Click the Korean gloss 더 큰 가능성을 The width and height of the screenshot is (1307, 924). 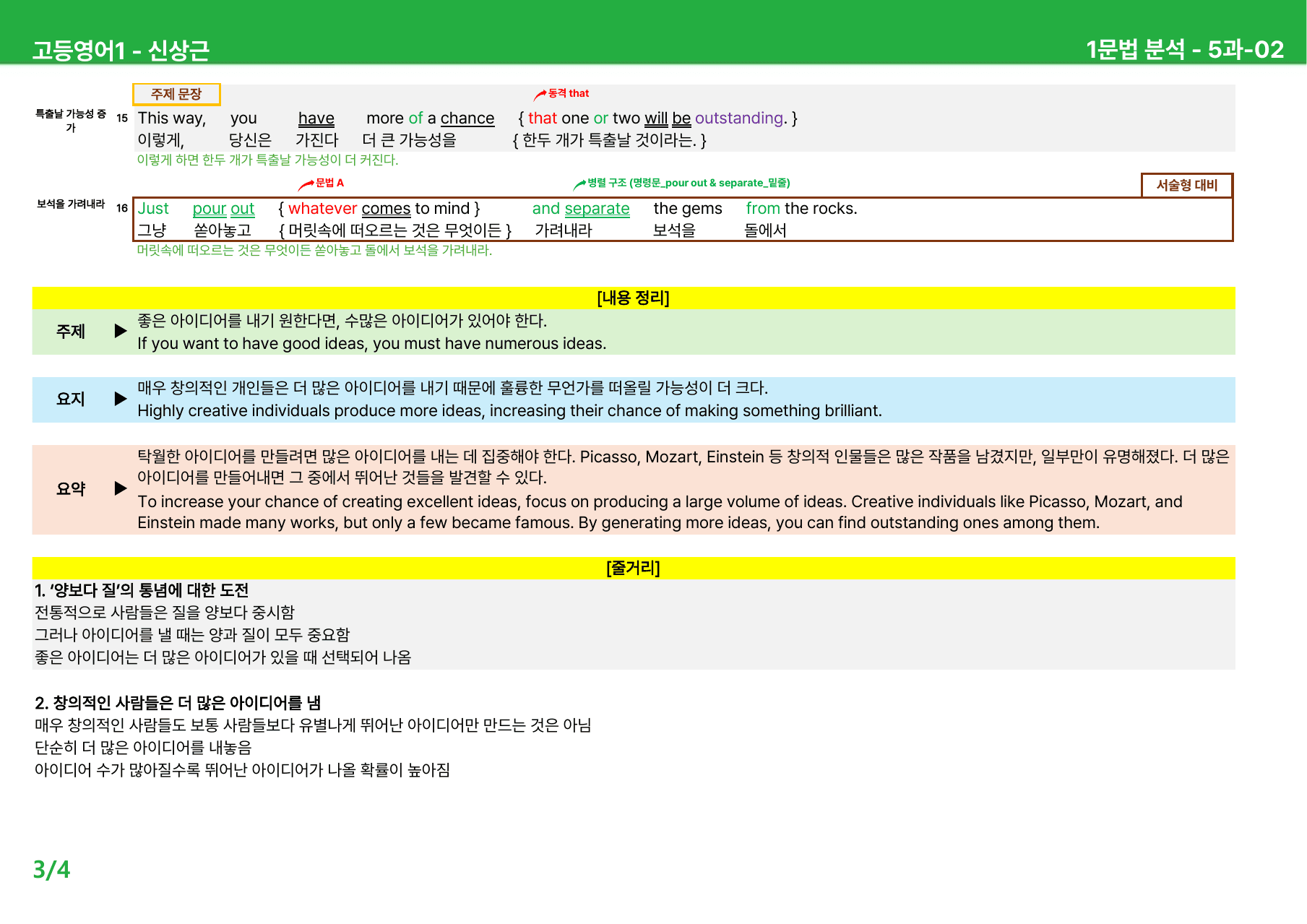tap(410, 140)
